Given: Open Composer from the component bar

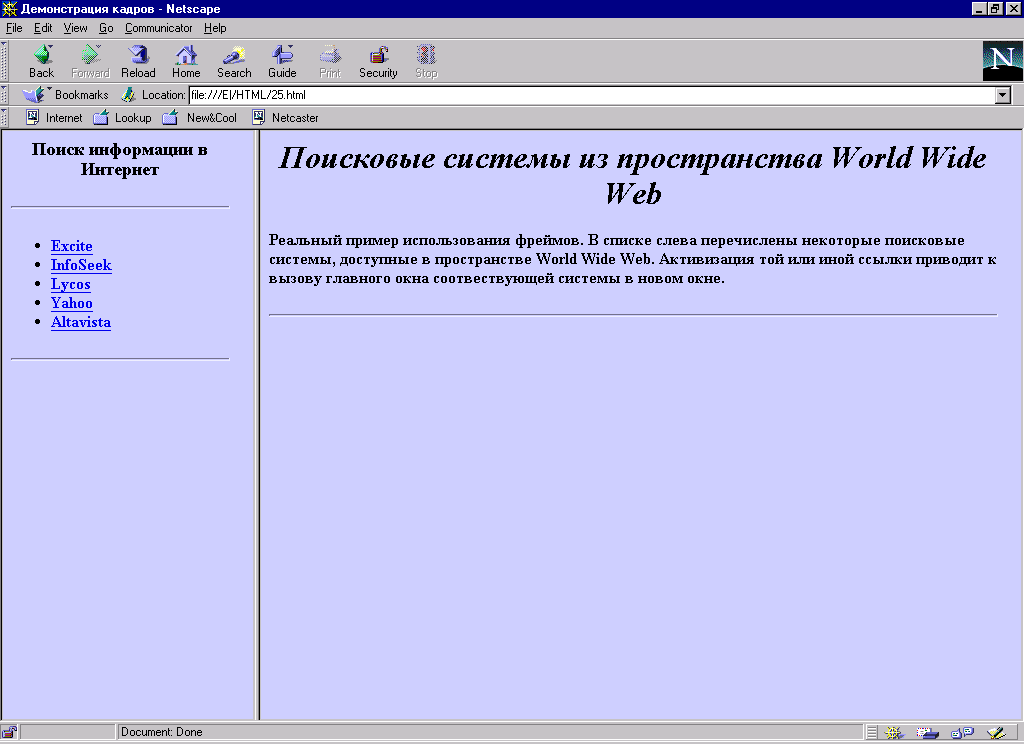Looking at the screenshot, I should (x=997, y=733).
